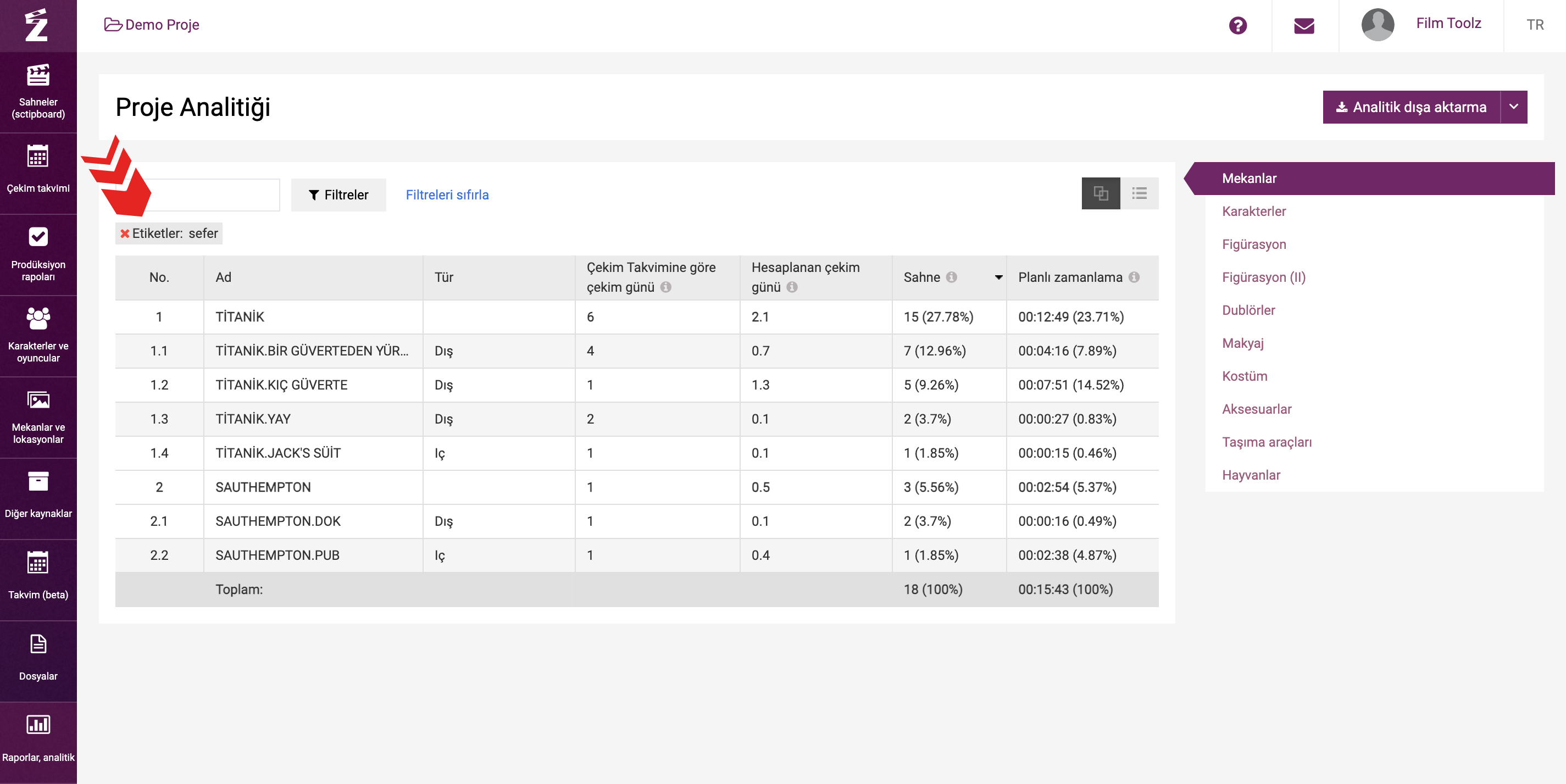This screenshot has width=1566, height=784.
Task: Click Filtreleri sıfırla link
Action: pos(447,194)
